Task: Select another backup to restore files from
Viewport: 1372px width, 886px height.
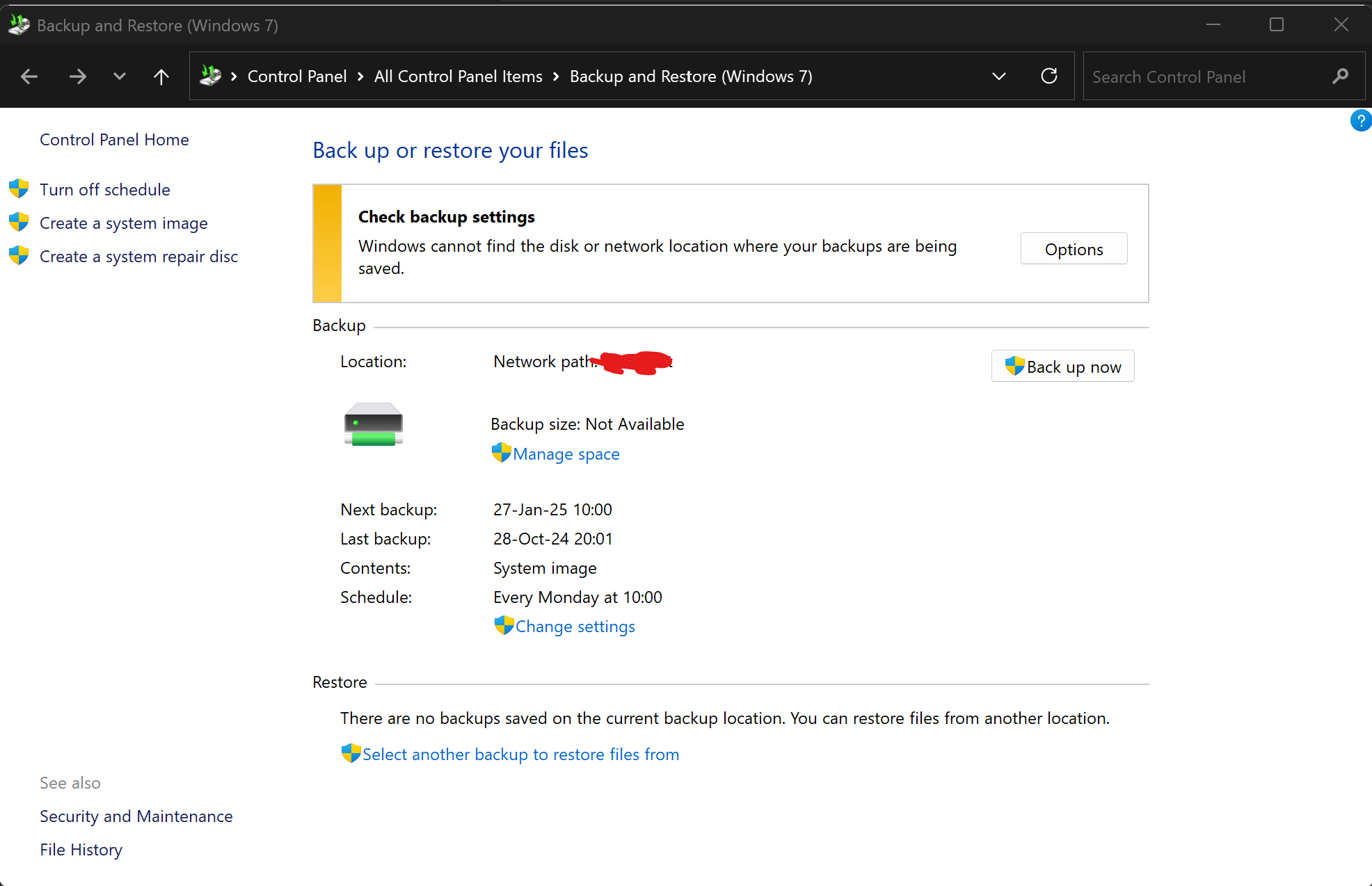Action: pos(520,755)
